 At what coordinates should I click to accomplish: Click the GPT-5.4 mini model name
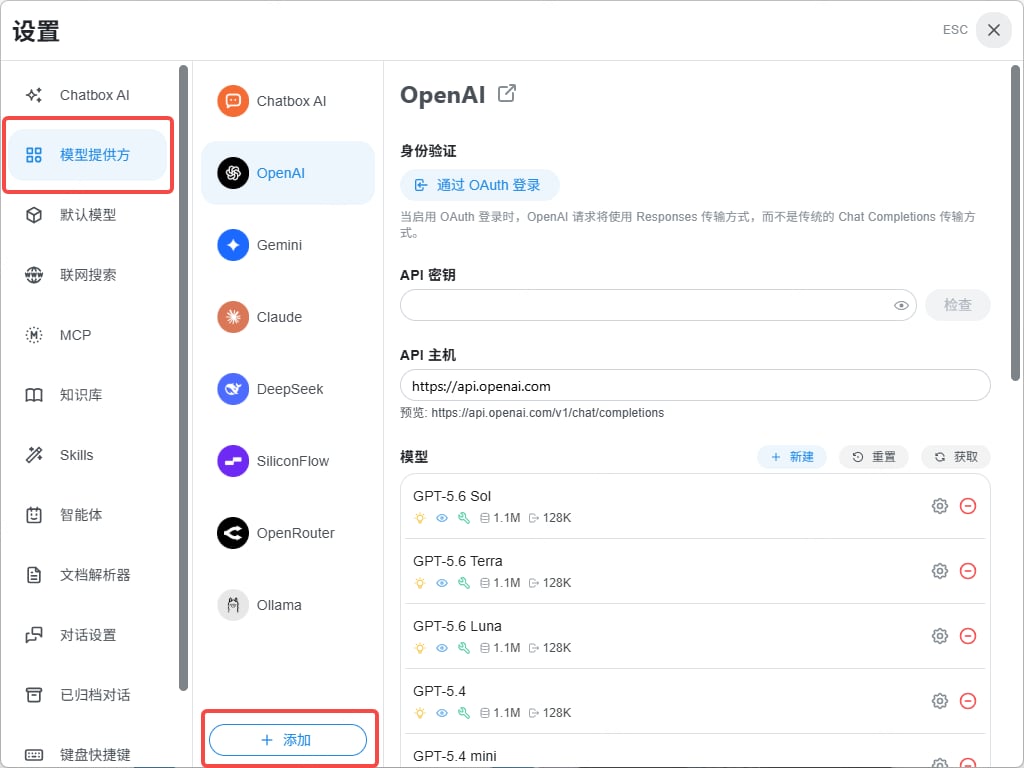pyautogui.click(x=455, y=756)
